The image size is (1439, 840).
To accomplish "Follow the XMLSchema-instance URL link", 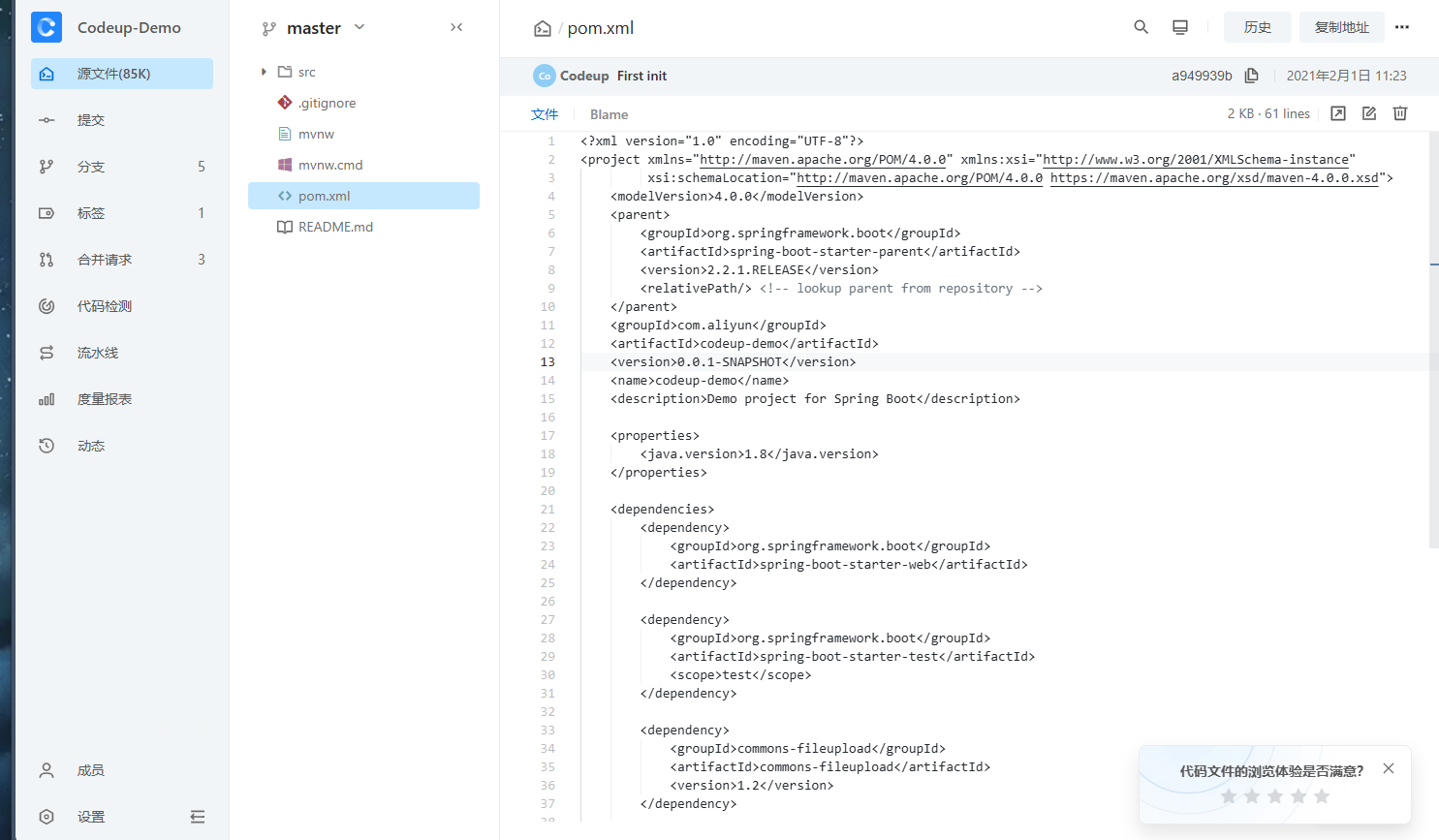I will click(x=1196, y=160).
